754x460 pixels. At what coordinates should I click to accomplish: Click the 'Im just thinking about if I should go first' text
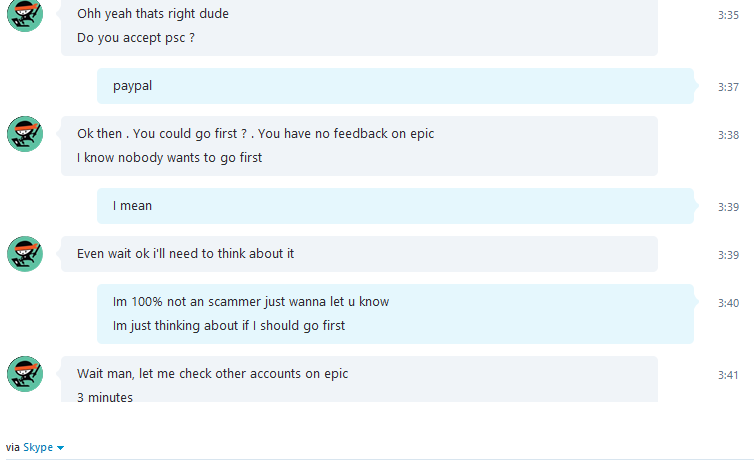(x=229, y=326)
